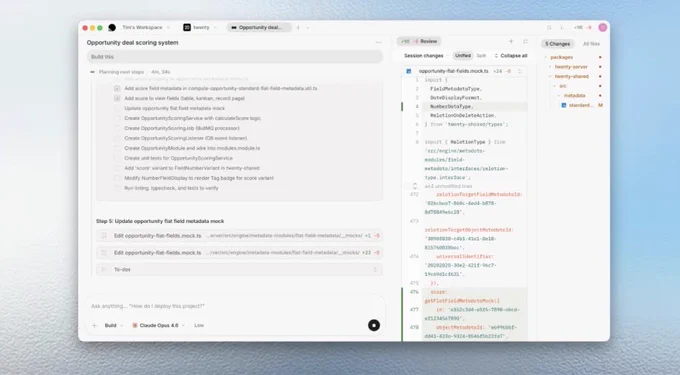Click Add 'score' variant to FieldNumberVariant task
Image resolution: width=680 pixels, height=375 pixels.
tap(192, 168)
